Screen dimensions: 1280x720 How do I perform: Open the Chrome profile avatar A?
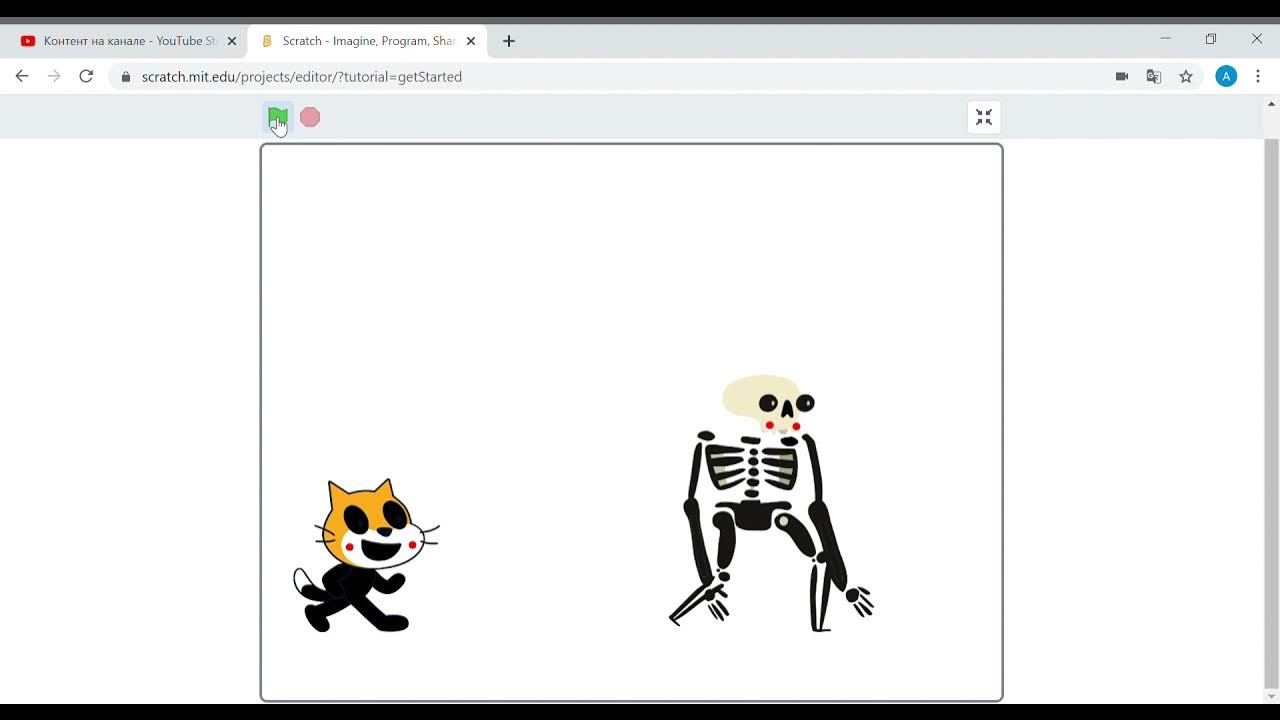coord(1226,76)
